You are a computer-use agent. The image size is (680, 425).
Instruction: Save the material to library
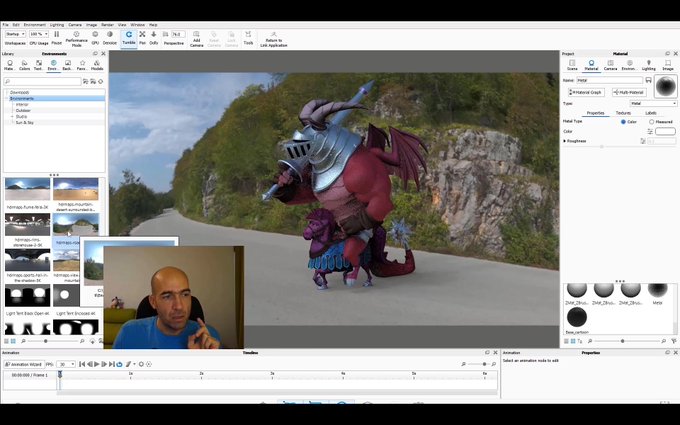pos(648,80)
